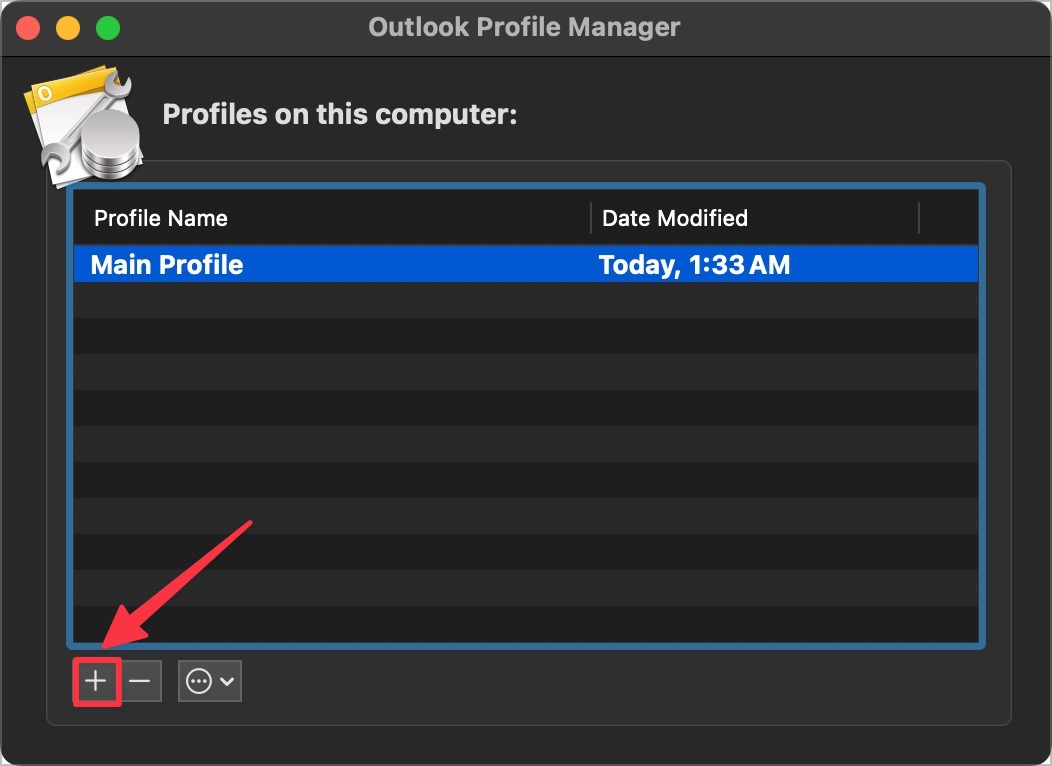
Task: Click the Outlook Profile Manager title text
Action: coord(523,27)
